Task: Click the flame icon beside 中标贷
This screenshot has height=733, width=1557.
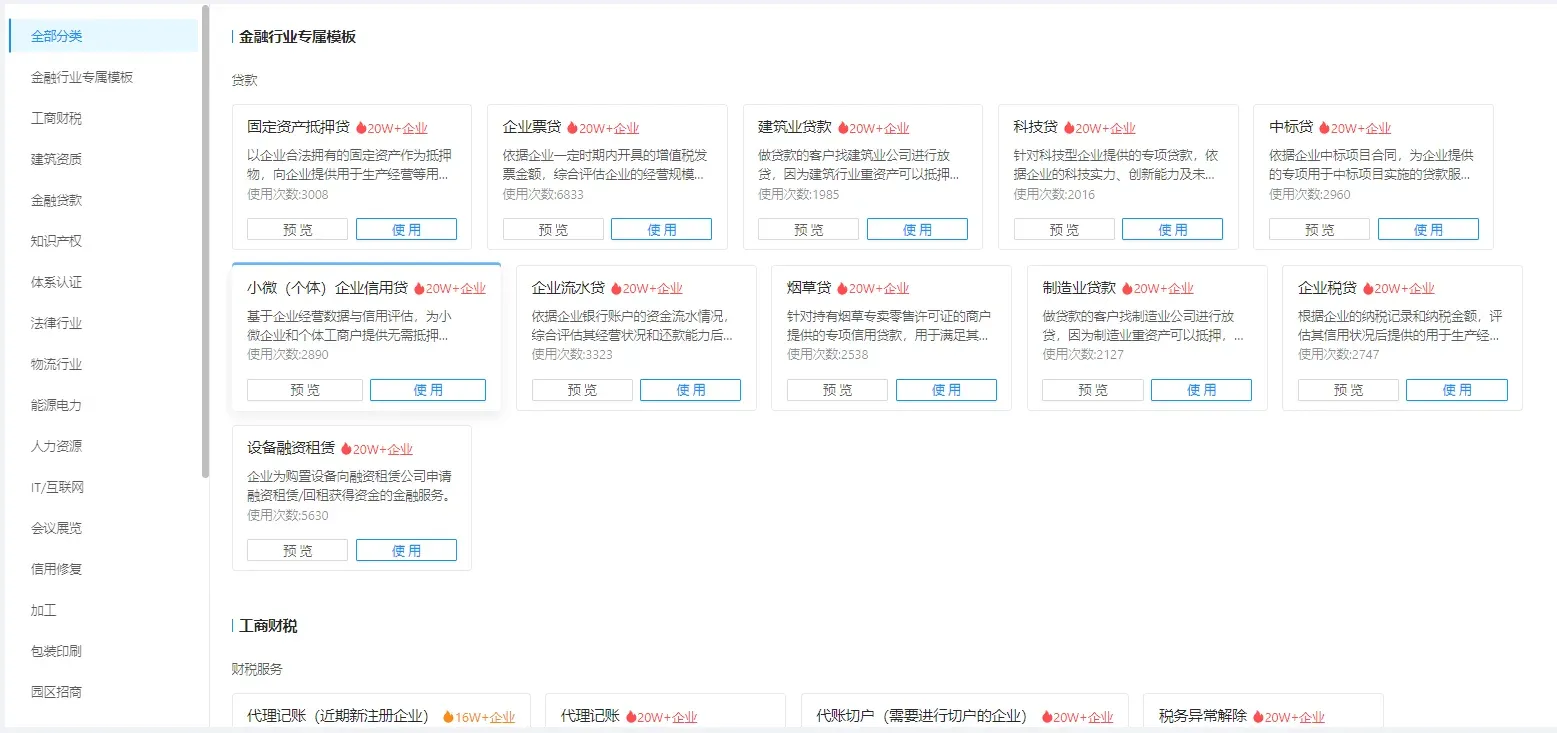Action: coord(1324,128)
